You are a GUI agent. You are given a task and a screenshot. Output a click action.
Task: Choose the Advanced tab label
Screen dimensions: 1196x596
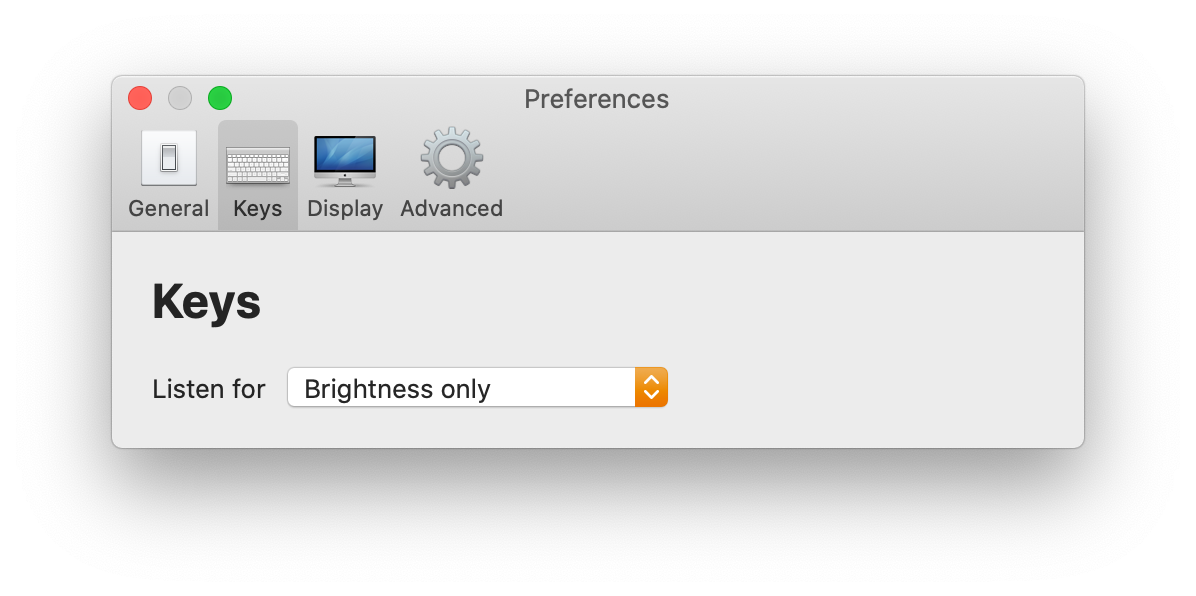(x=452, y=209)
